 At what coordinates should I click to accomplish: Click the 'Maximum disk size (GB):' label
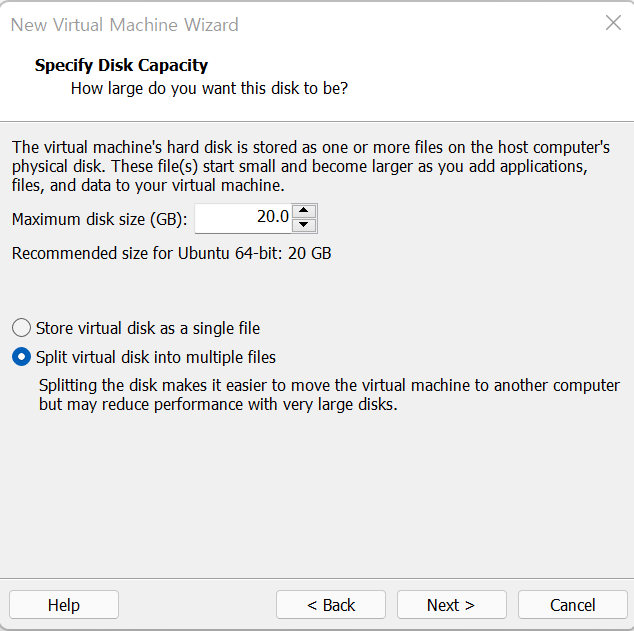pos(99,219)
